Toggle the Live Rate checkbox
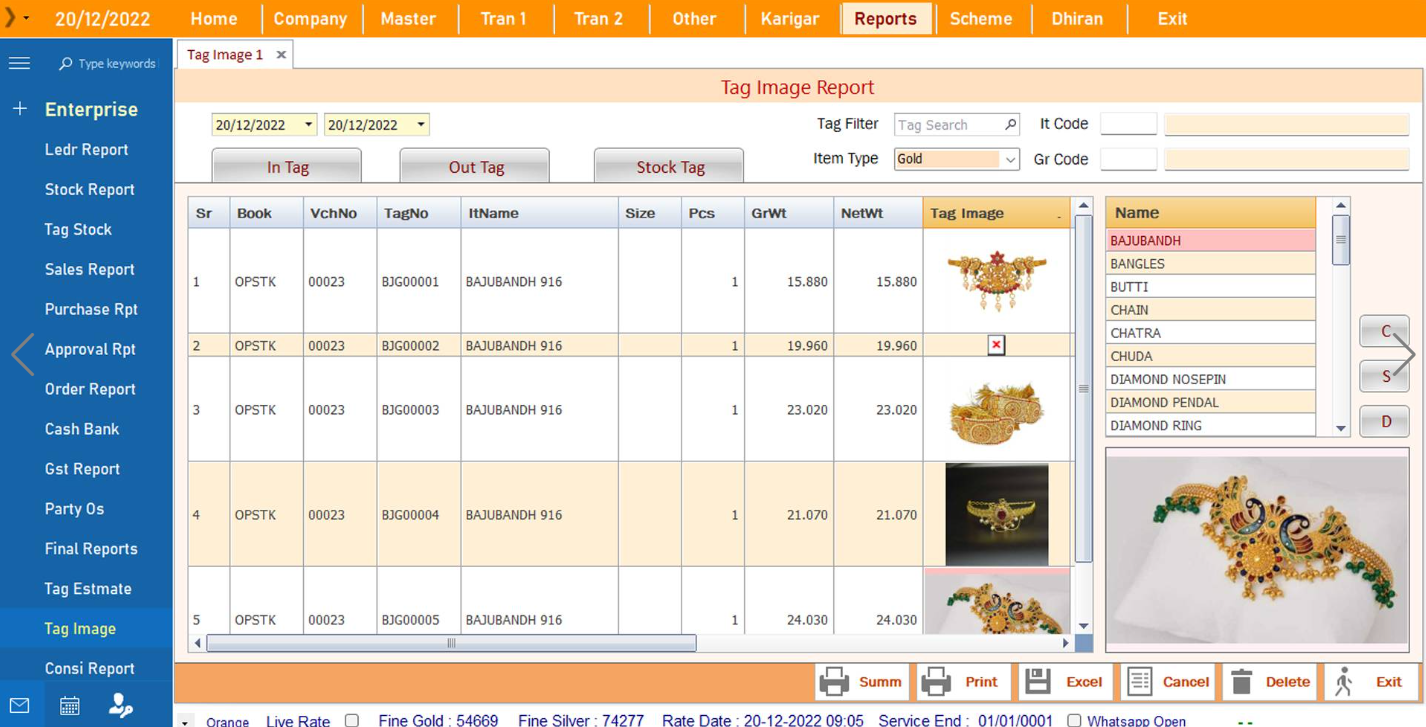Screen dimensions: 1426x727 point(352,720)
